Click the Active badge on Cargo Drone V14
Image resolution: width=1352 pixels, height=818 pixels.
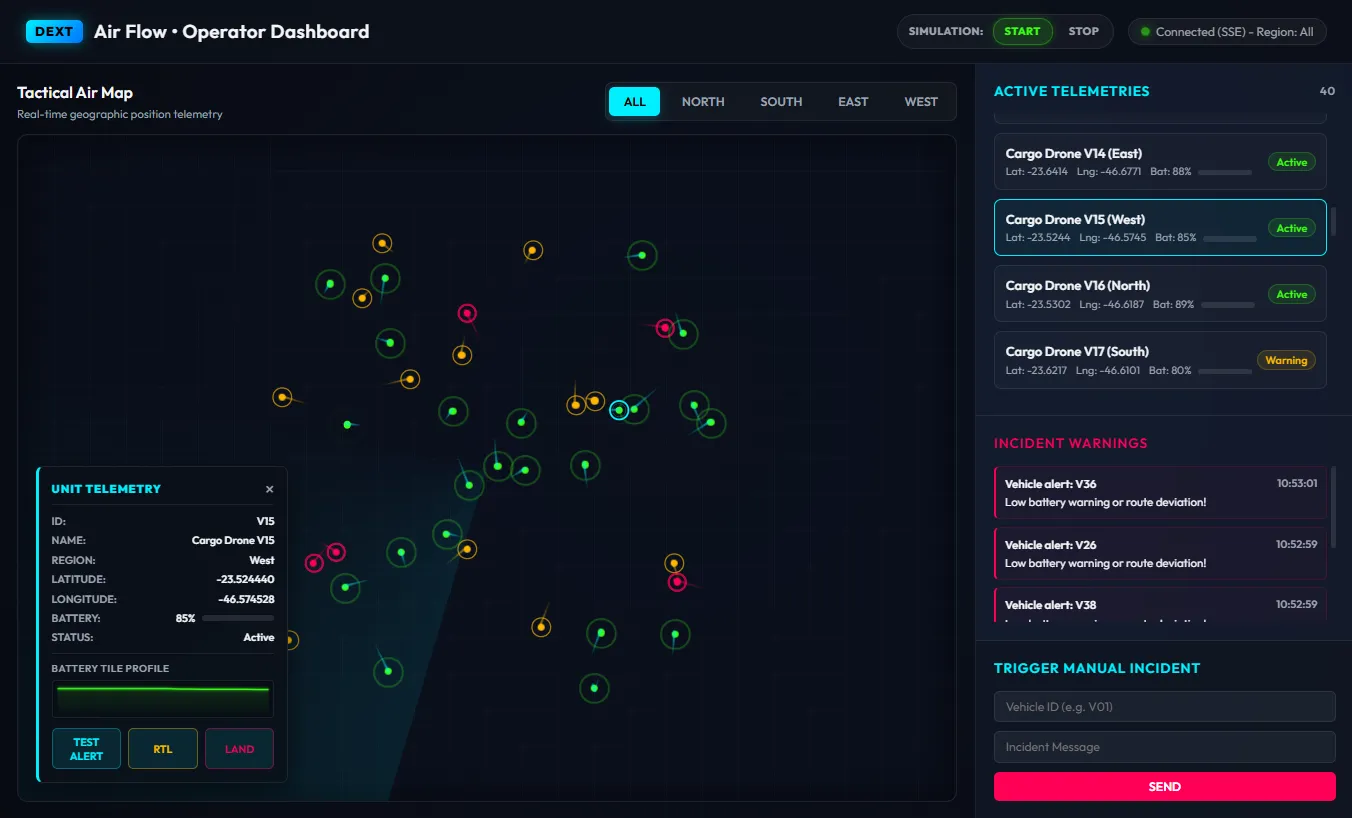[x=1291, y=162]
